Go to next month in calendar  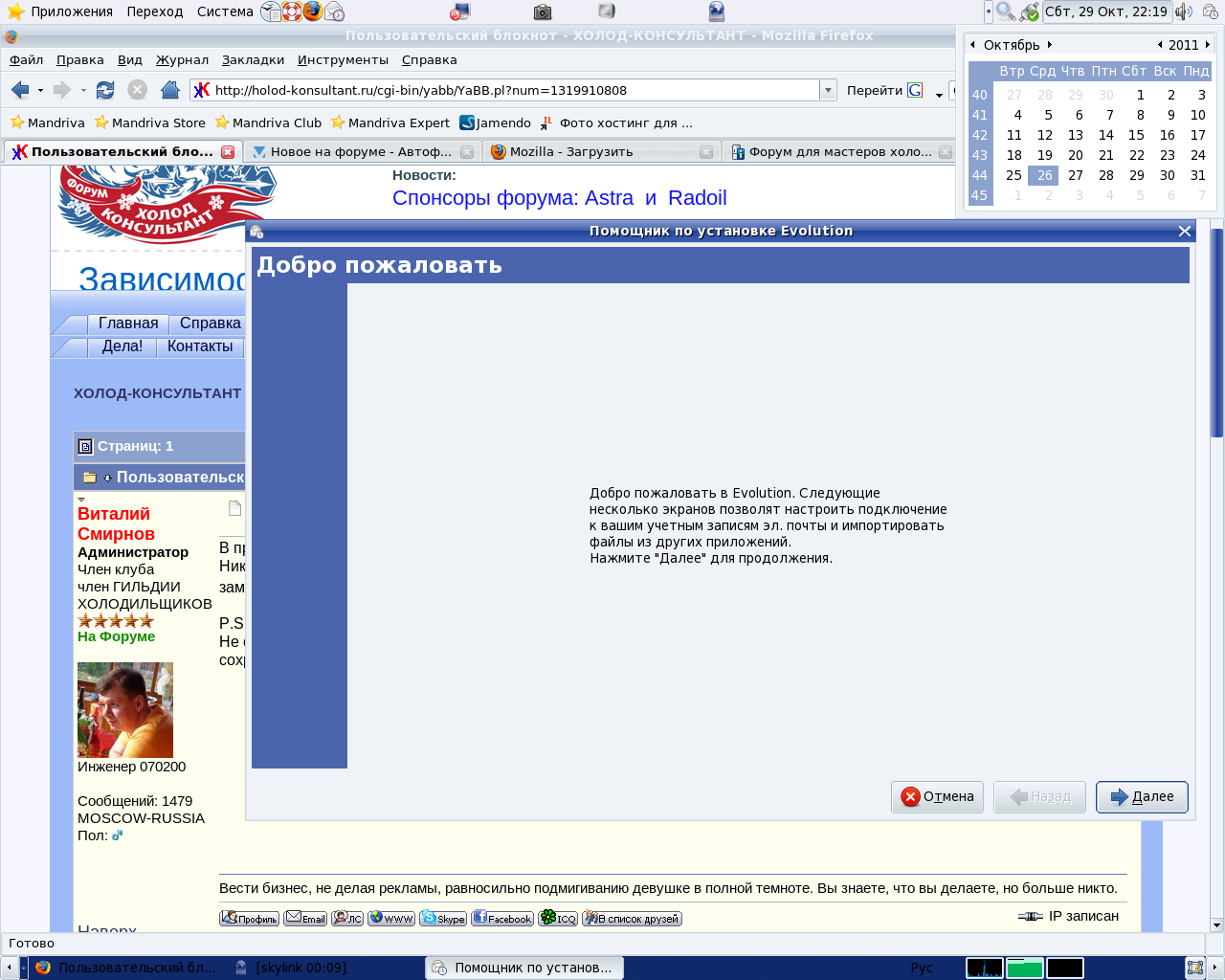pyautogui.click(x=1049, y=44)
